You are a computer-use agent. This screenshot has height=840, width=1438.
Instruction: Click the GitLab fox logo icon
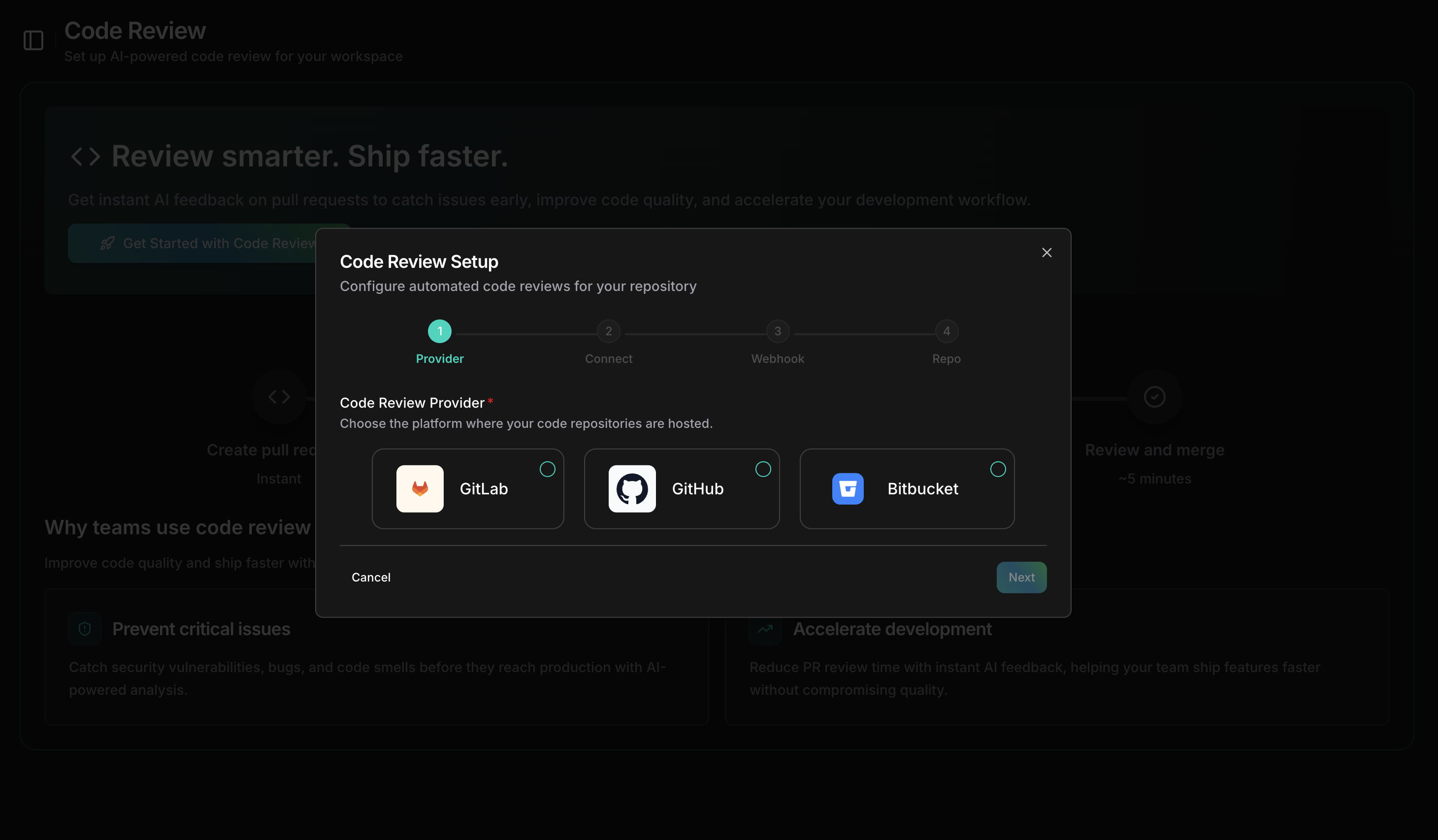click(420, 488)
